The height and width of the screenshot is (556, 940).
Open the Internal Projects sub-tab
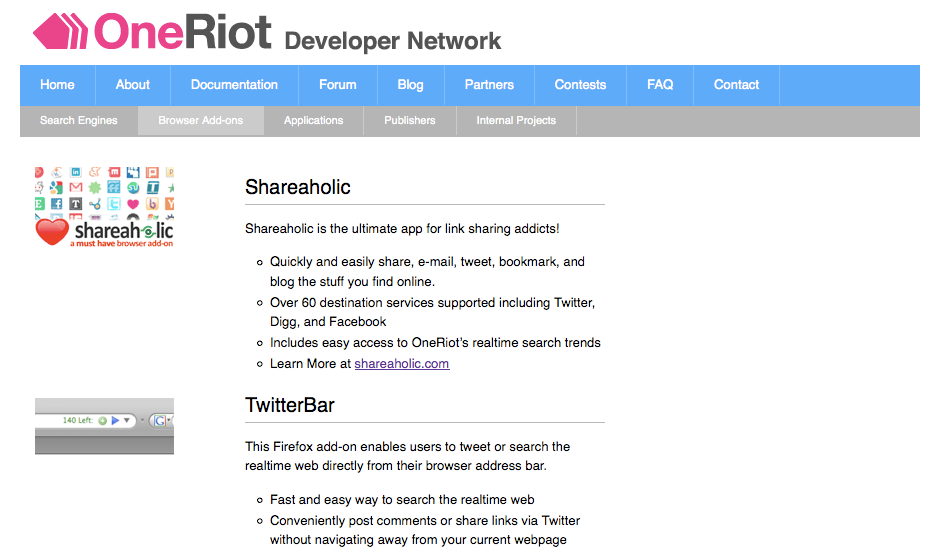tap(516, 121)
